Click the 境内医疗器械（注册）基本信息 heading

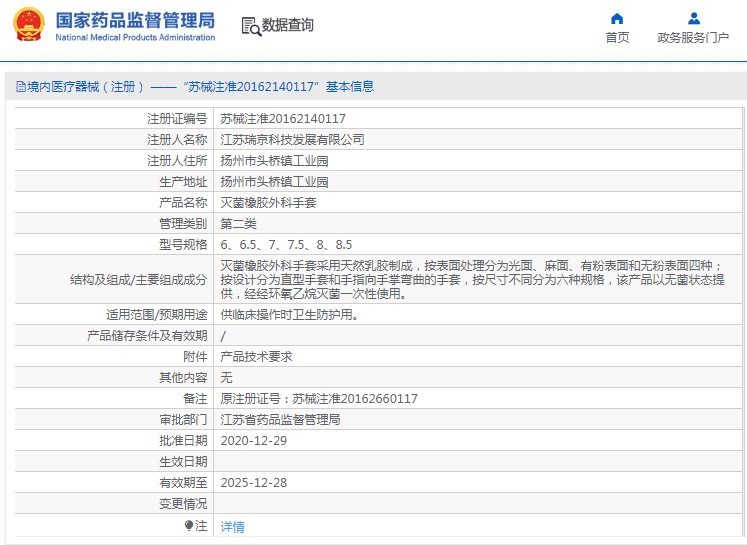200,87
